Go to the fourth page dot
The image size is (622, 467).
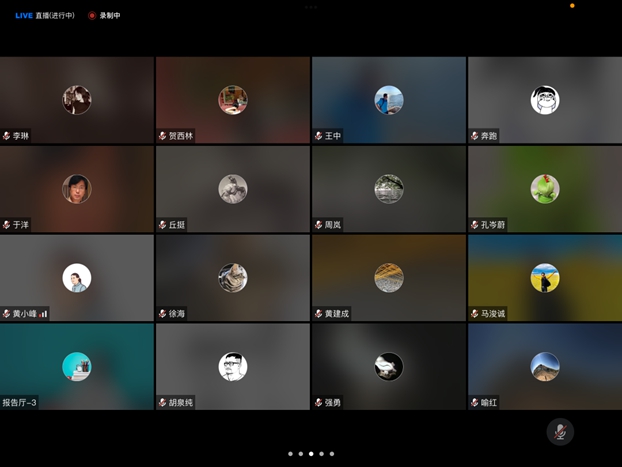pyautogui.click(x=321, y=454)
